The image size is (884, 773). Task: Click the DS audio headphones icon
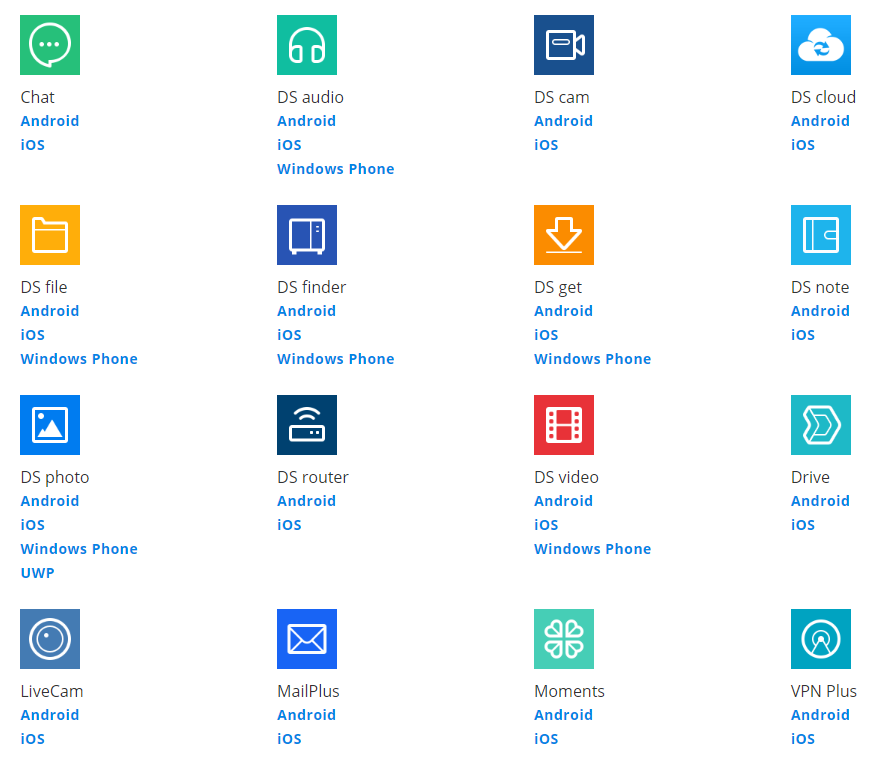(307, 45)
